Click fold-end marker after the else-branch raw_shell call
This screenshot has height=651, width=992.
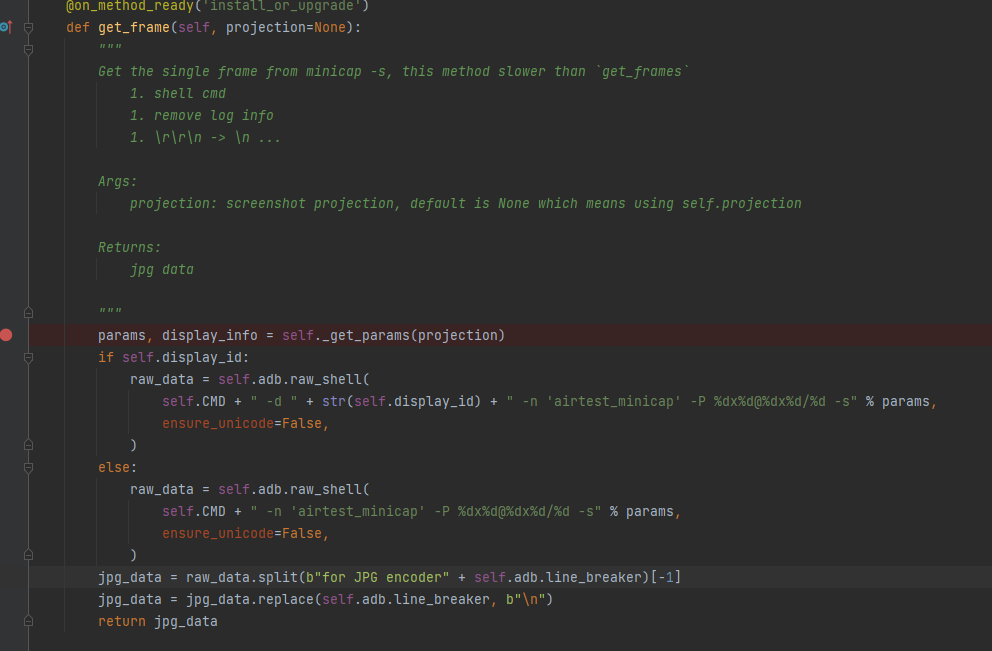coord(28,555)
